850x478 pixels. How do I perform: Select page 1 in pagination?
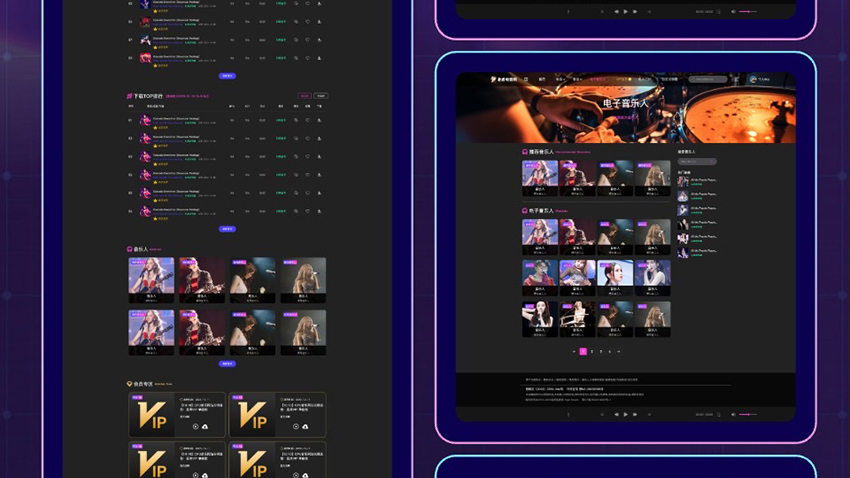tap(584, 352)
